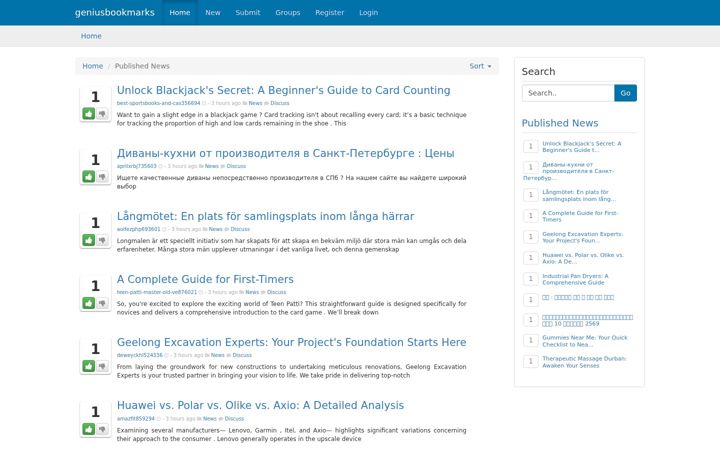Click Home in the Published News breadcrumb

[x=93, y=66]
